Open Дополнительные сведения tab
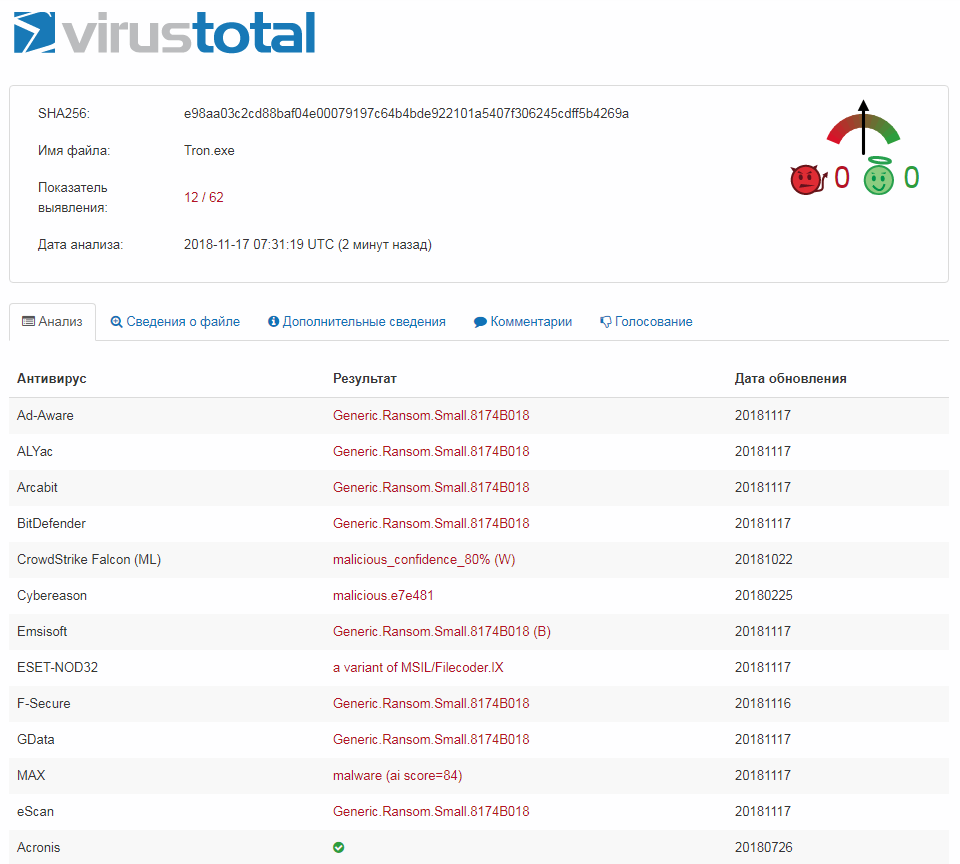Viewport: 960px width, 864px height. coord(357,321)
